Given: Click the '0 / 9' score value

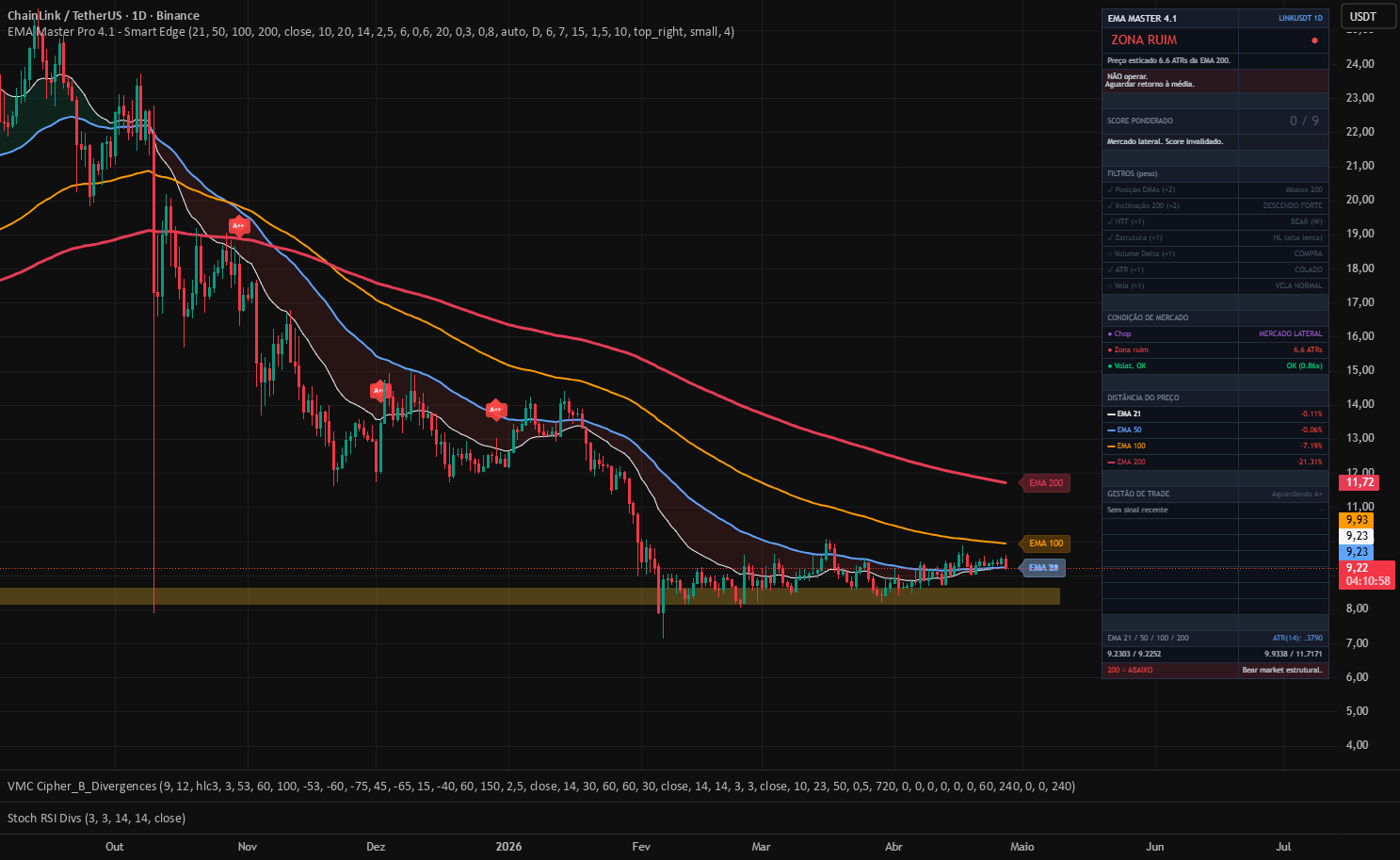Looking at the screenshot, I should click(x=1304, y=121).
